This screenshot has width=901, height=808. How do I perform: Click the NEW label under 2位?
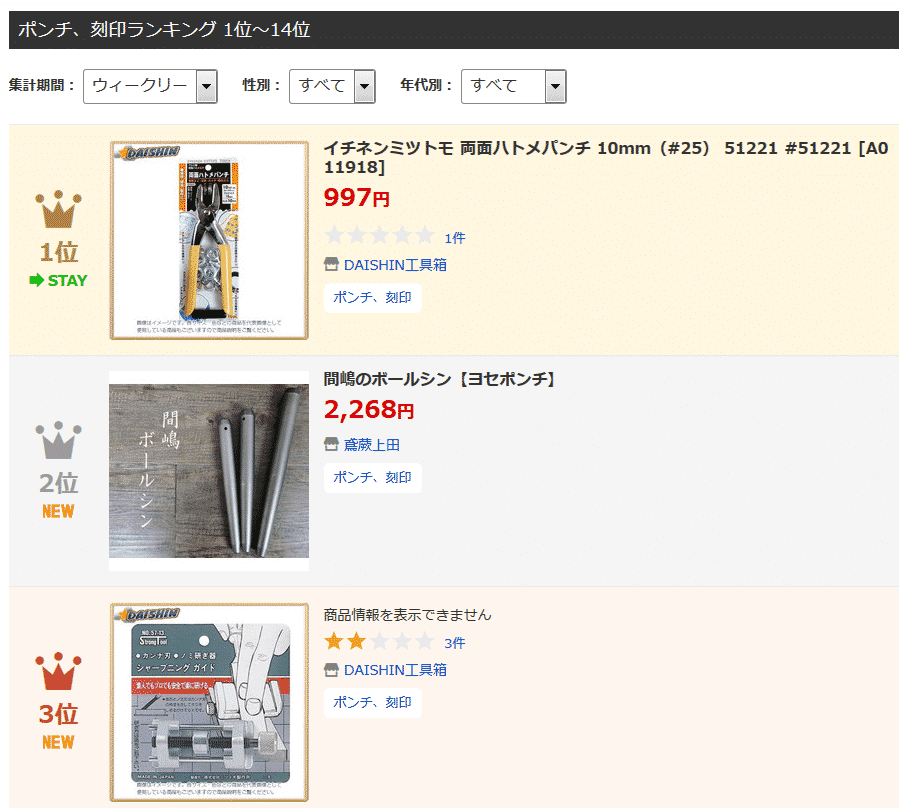(58, 511)
